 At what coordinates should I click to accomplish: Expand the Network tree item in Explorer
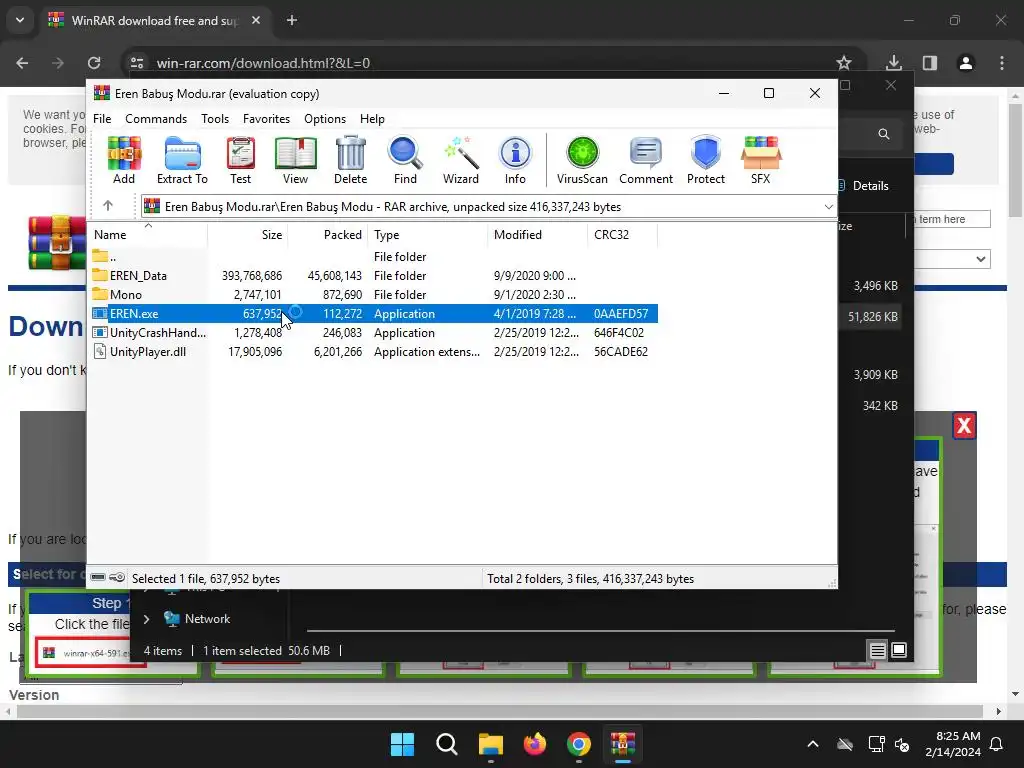click(147, 618)
